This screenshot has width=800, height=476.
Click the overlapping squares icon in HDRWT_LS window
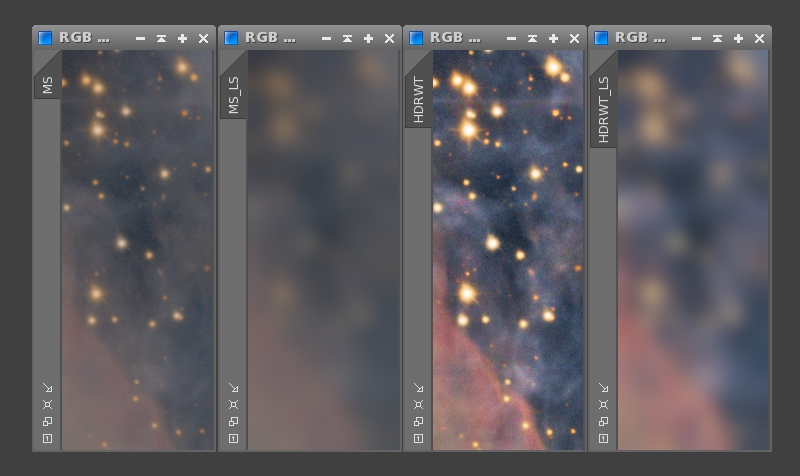pyautogui.click(x=603, y=422)
